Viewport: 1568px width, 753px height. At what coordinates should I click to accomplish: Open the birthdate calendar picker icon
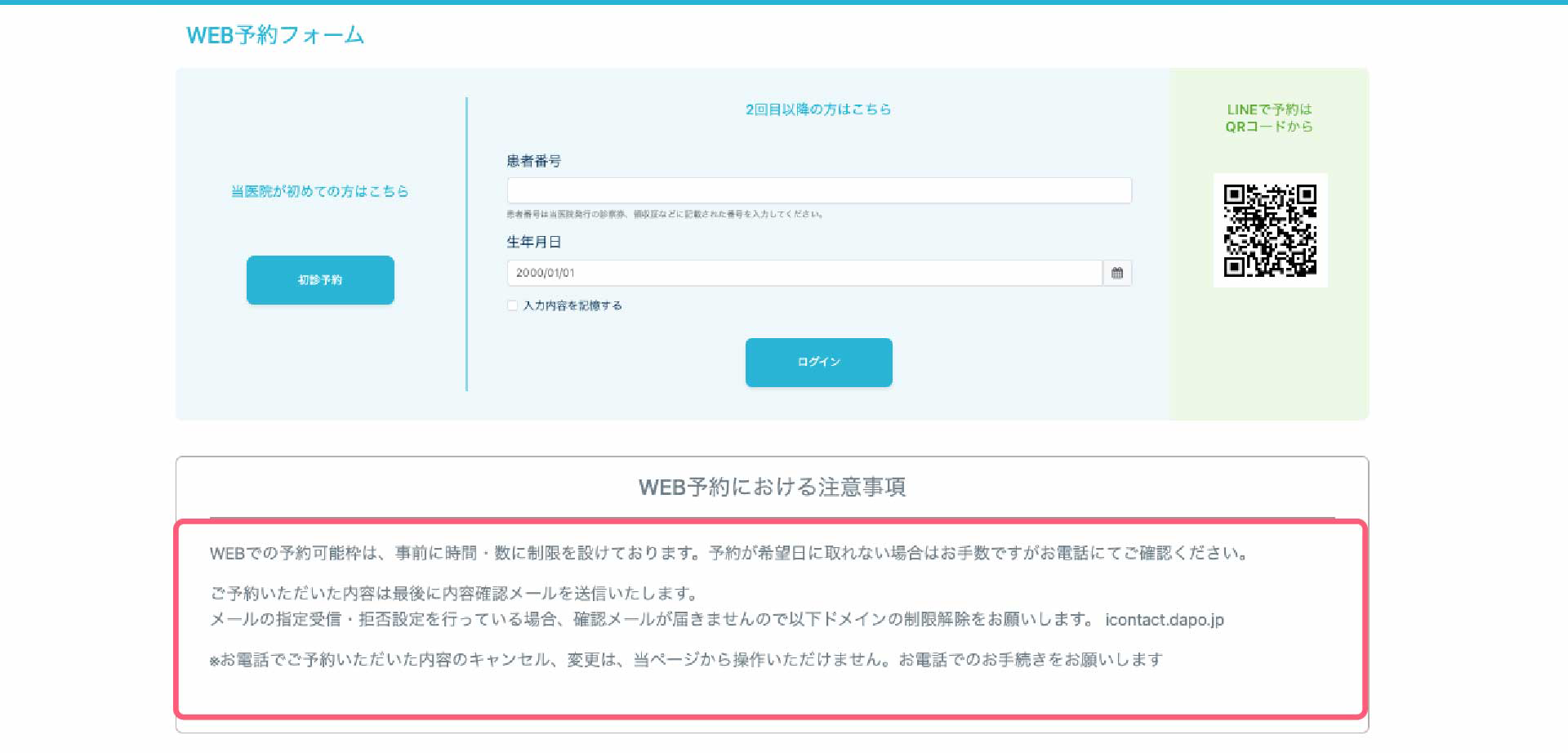(1116, 273)
